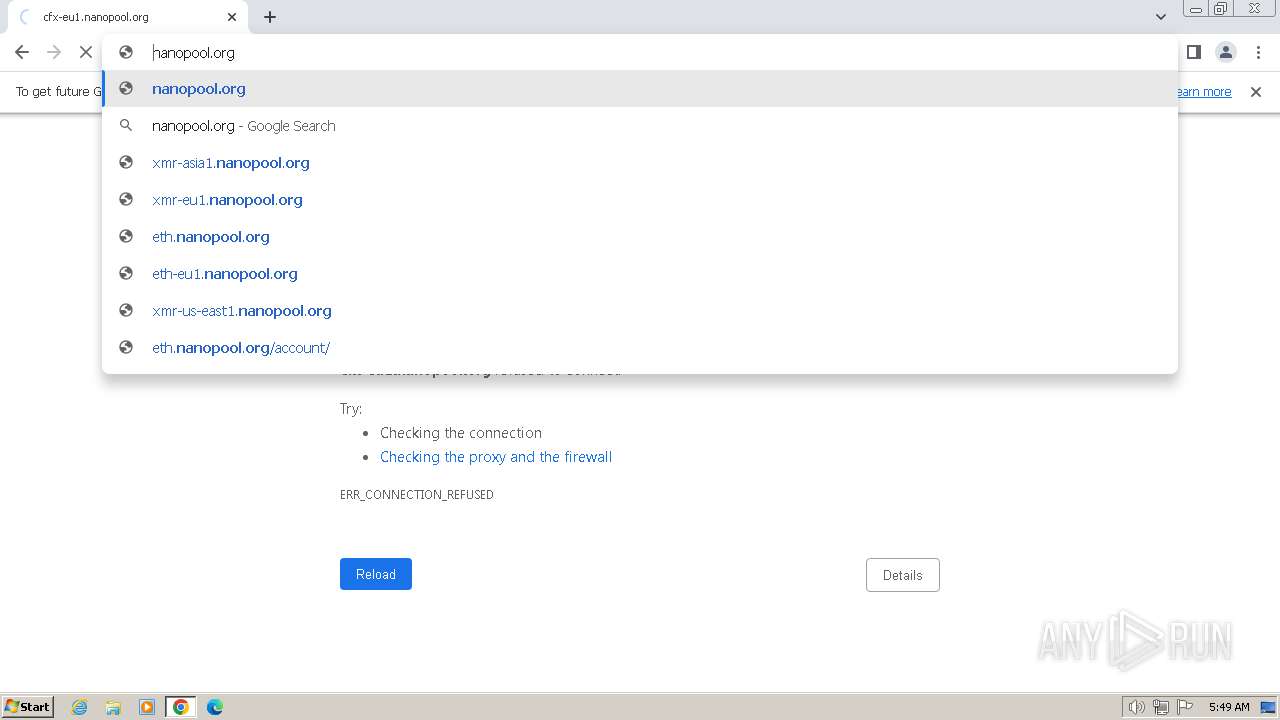Click globe icon beside eth-eu1 suggestion
Image resolution: width=1280 pixels, height=720 pixels.
coord(126,274)
